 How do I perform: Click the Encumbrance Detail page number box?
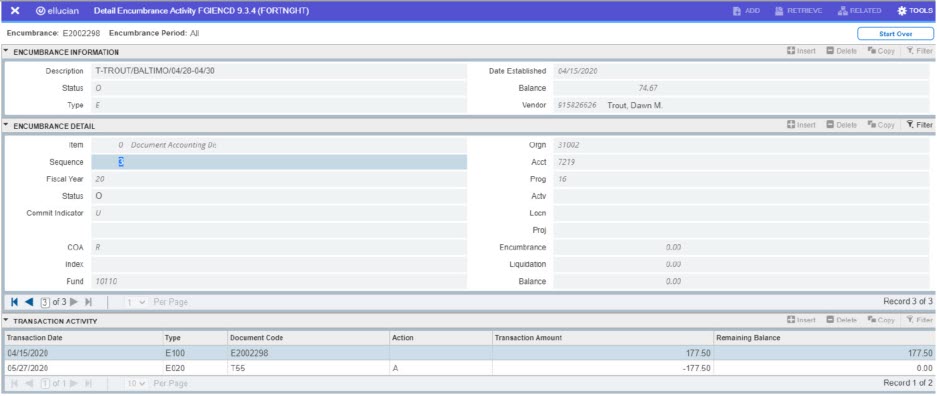click(x=45, y=302)
